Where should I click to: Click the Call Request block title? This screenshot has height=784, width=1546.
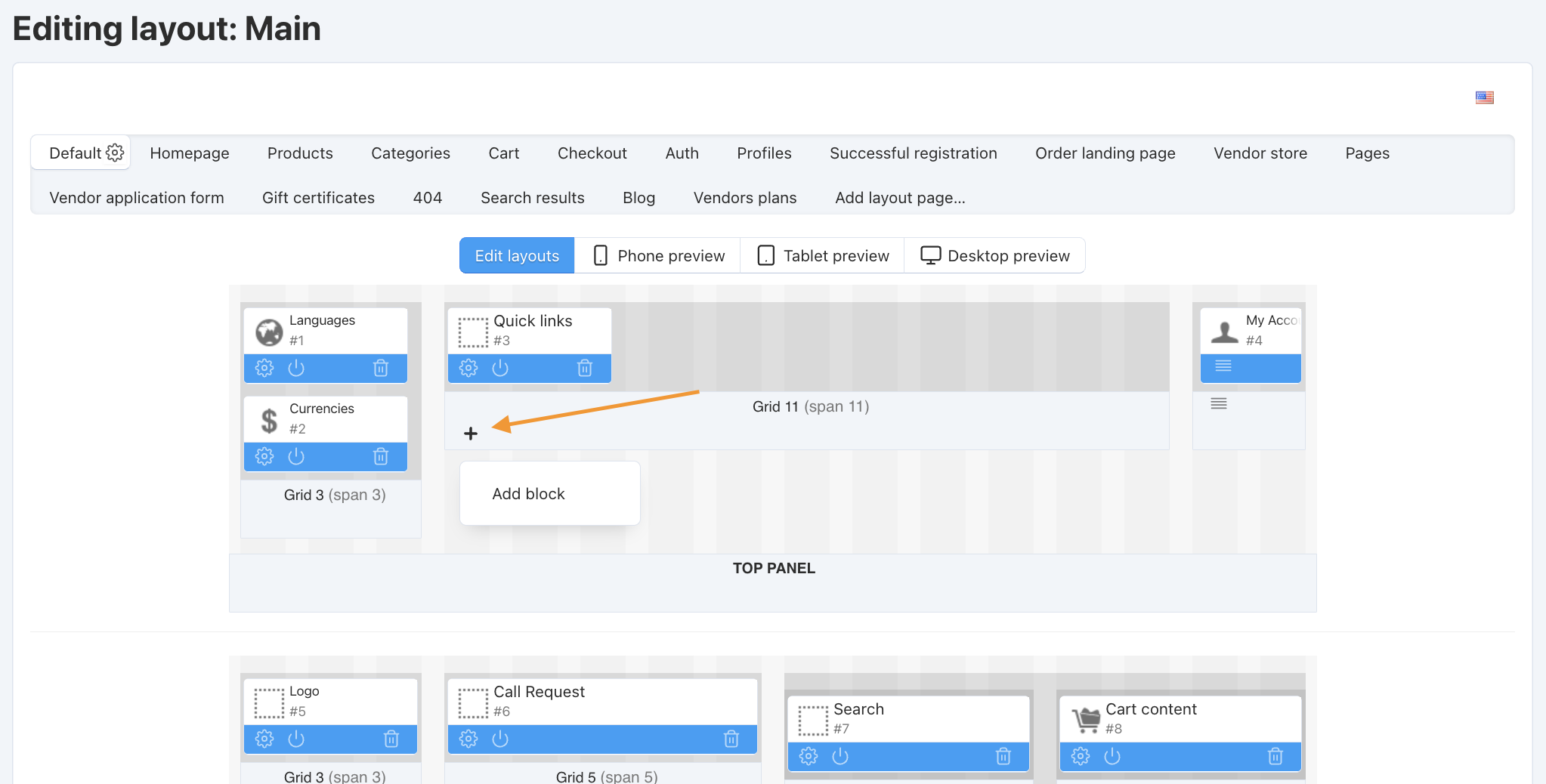point(539,692)
